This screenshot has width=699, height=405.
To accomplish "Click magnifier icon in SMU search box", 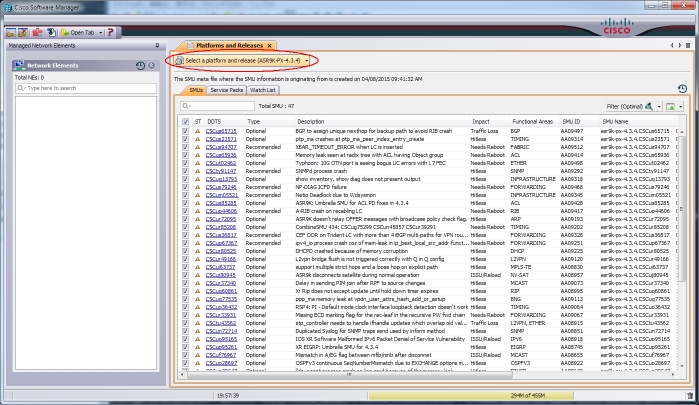I will click(x=186, y=106).
